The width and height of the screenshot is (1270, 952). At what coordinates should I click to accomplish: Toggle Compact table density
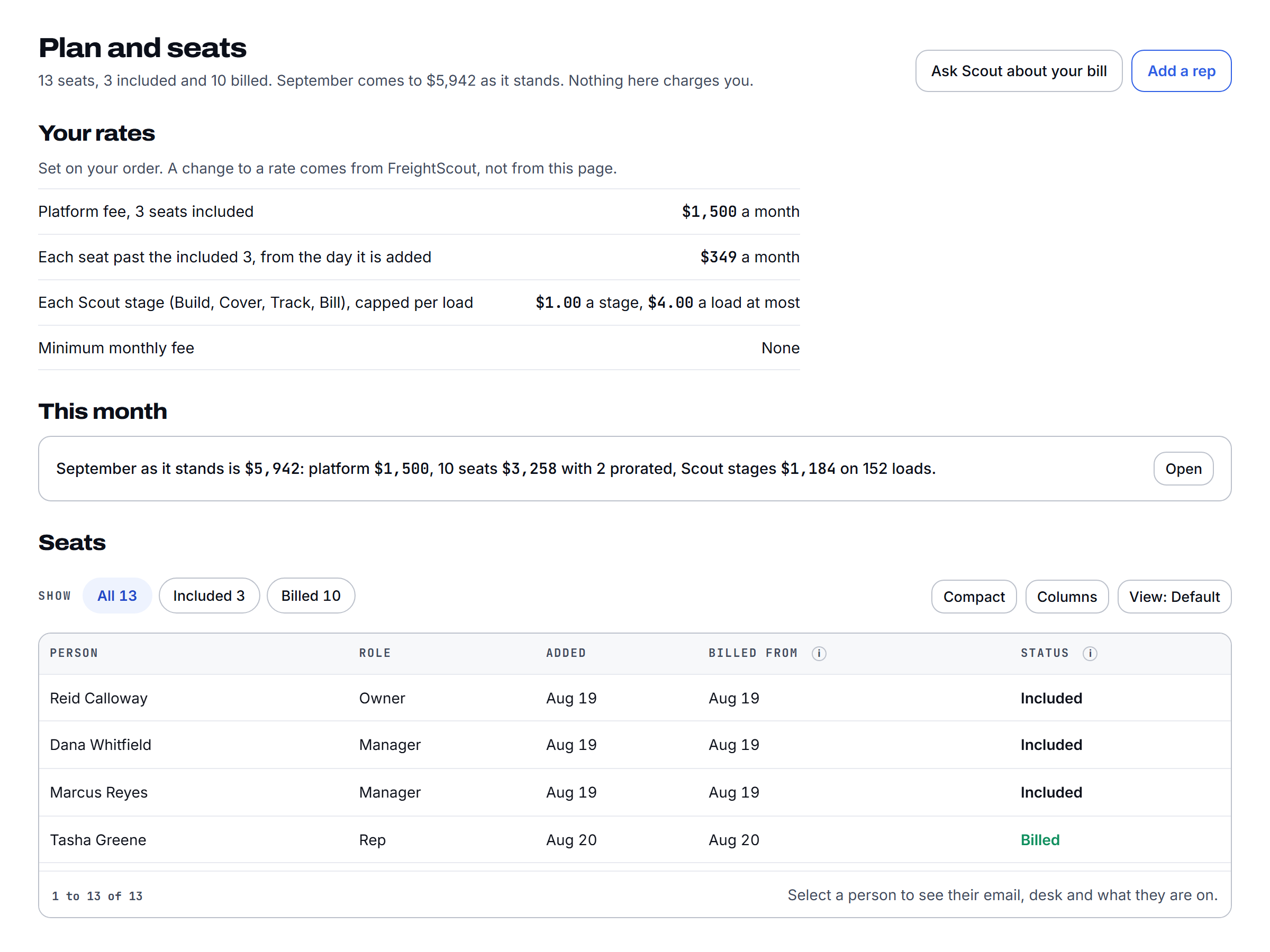pos(974,596)
